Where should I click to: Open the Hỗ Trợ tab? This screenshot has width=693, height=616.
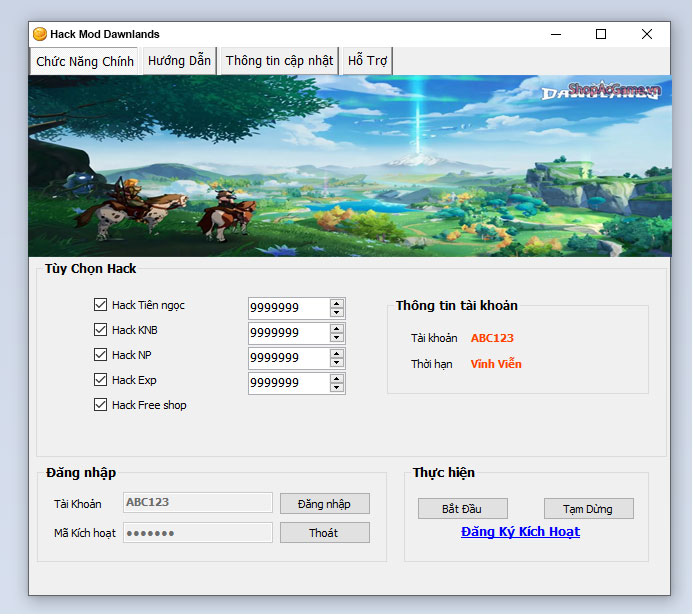click(x=367, y=61)
